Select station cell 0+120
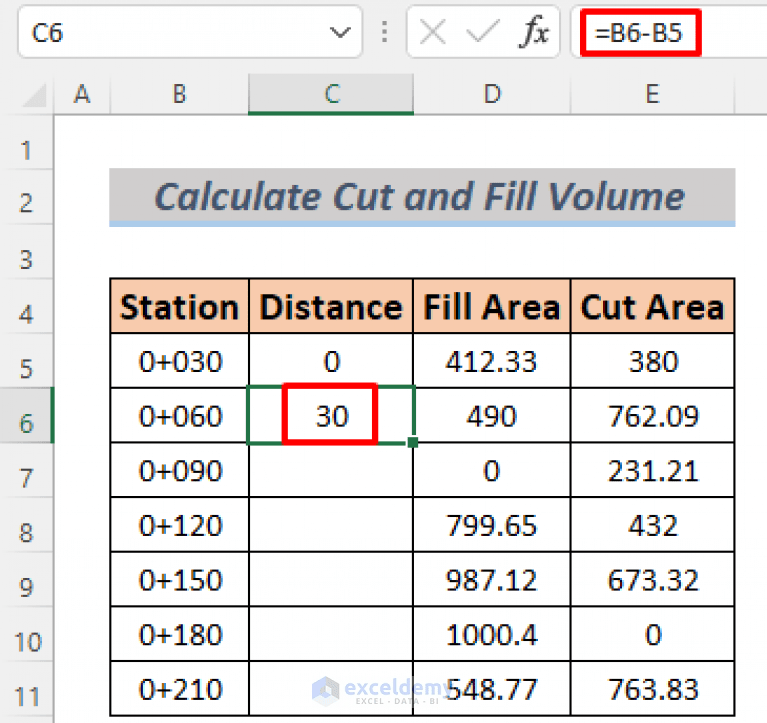 pos(180,525)
